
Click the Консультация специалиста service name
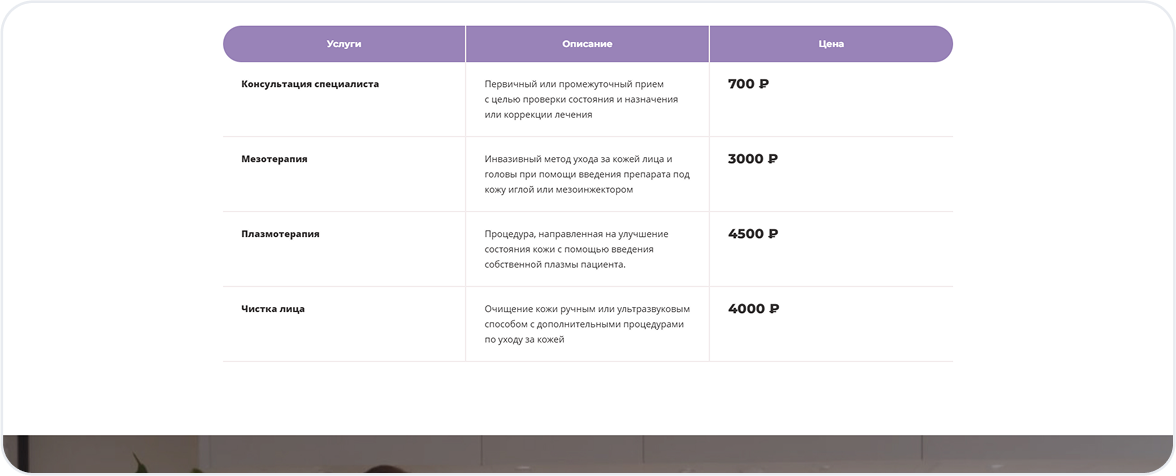[310, 84]
